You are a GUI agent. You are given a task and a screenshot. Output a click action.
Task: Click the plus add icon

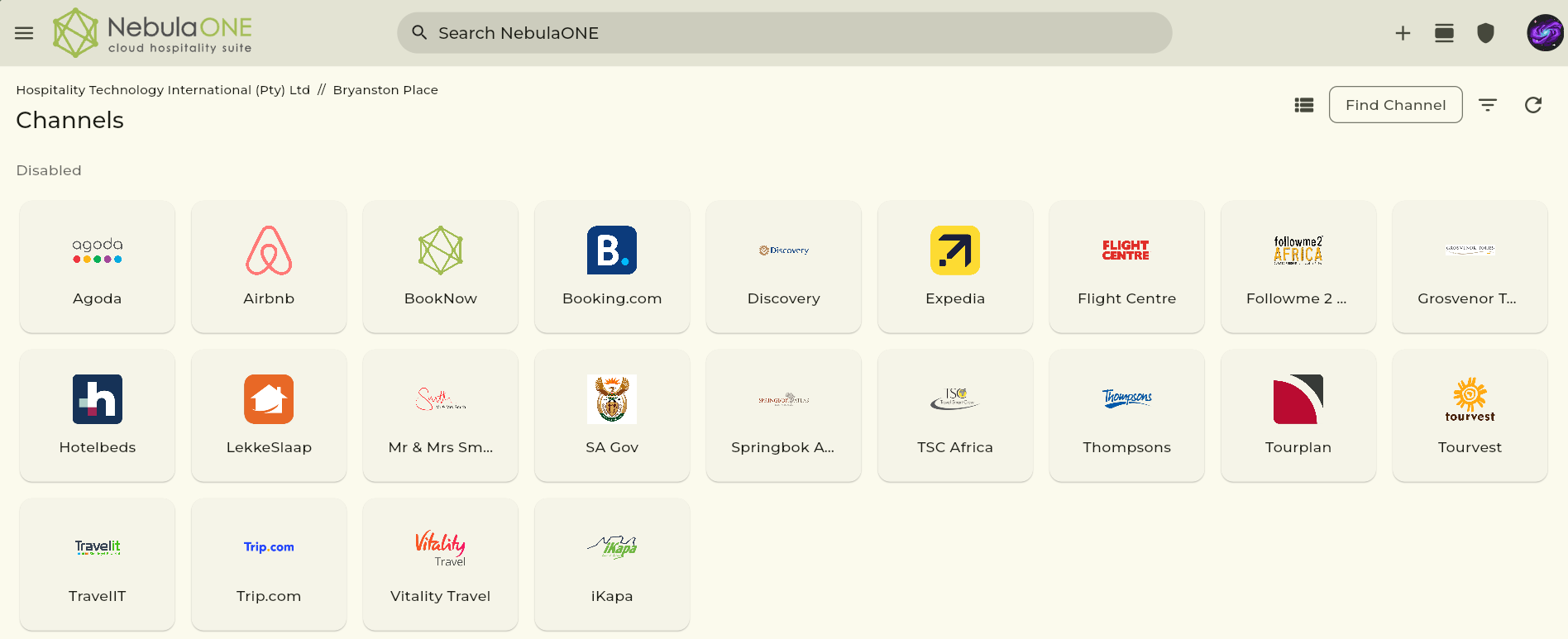pos(1403,33)
